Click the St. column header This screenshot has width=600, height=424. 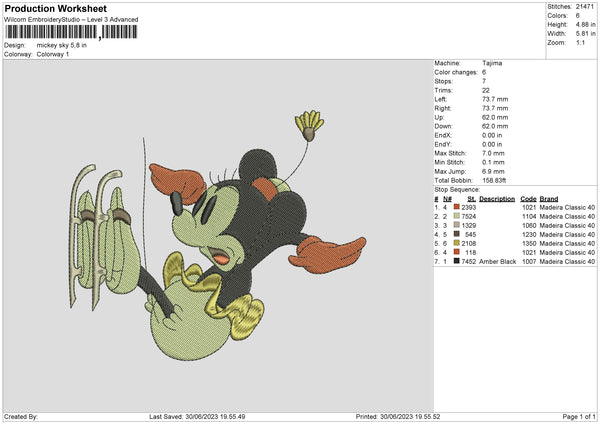click(x=472, y=199)
